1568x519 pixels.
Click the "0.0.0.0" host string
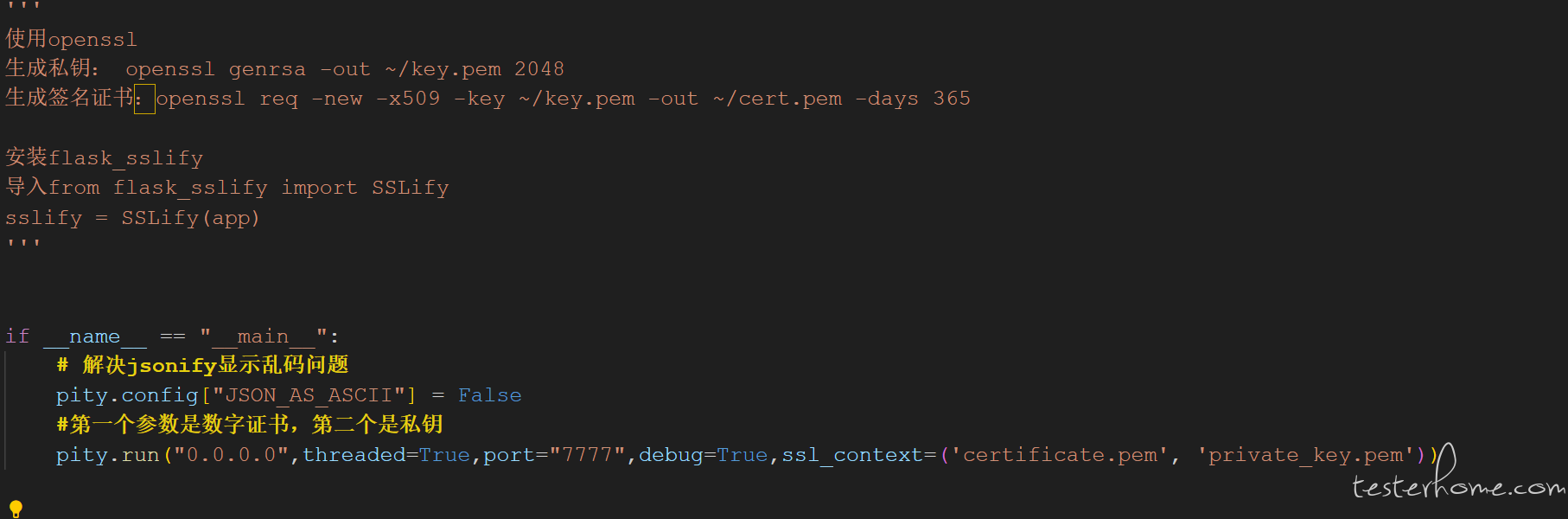coord(231,455)
